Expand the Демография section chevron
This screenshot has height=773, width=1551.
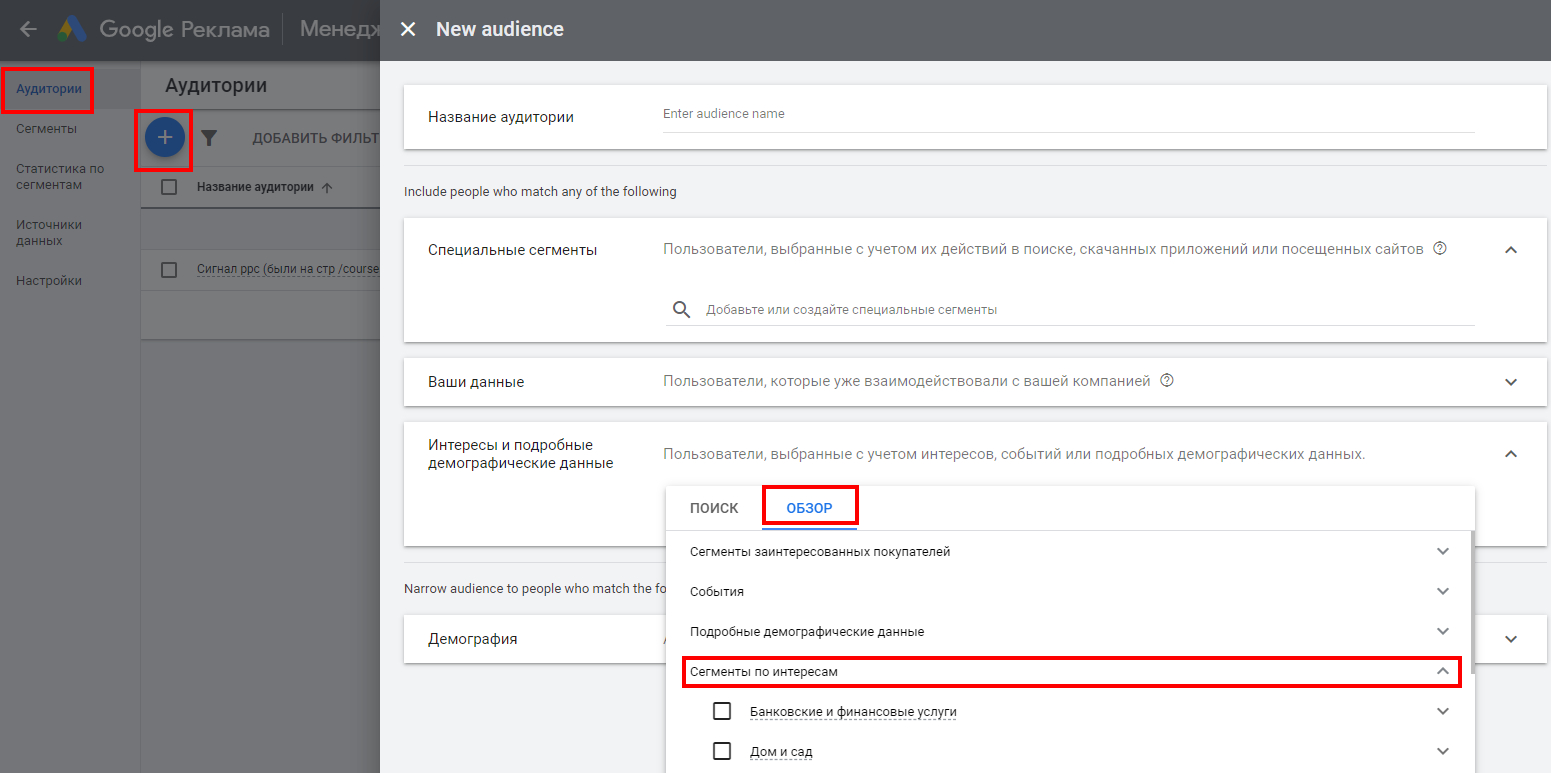tap(1511, 639)
